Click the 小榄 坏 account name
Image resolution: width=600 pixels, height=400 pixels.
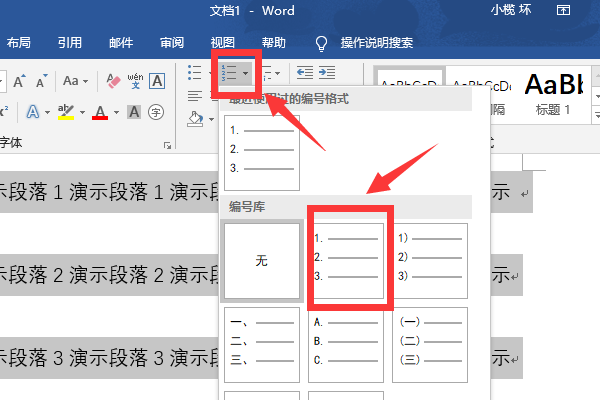pyautogui.click(x=511, y=10)
